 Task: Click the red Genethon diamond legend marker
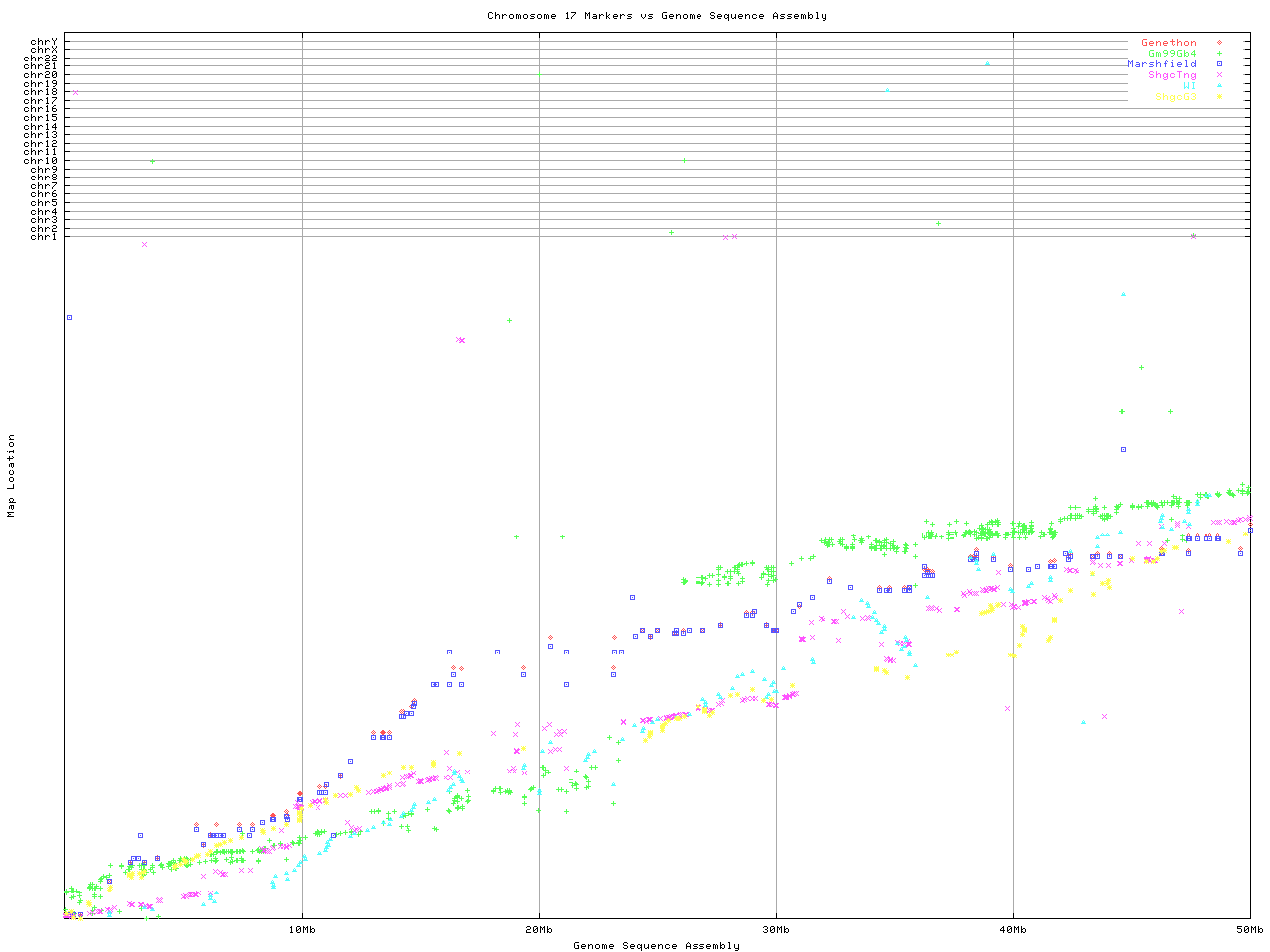tap(1219, 43)
